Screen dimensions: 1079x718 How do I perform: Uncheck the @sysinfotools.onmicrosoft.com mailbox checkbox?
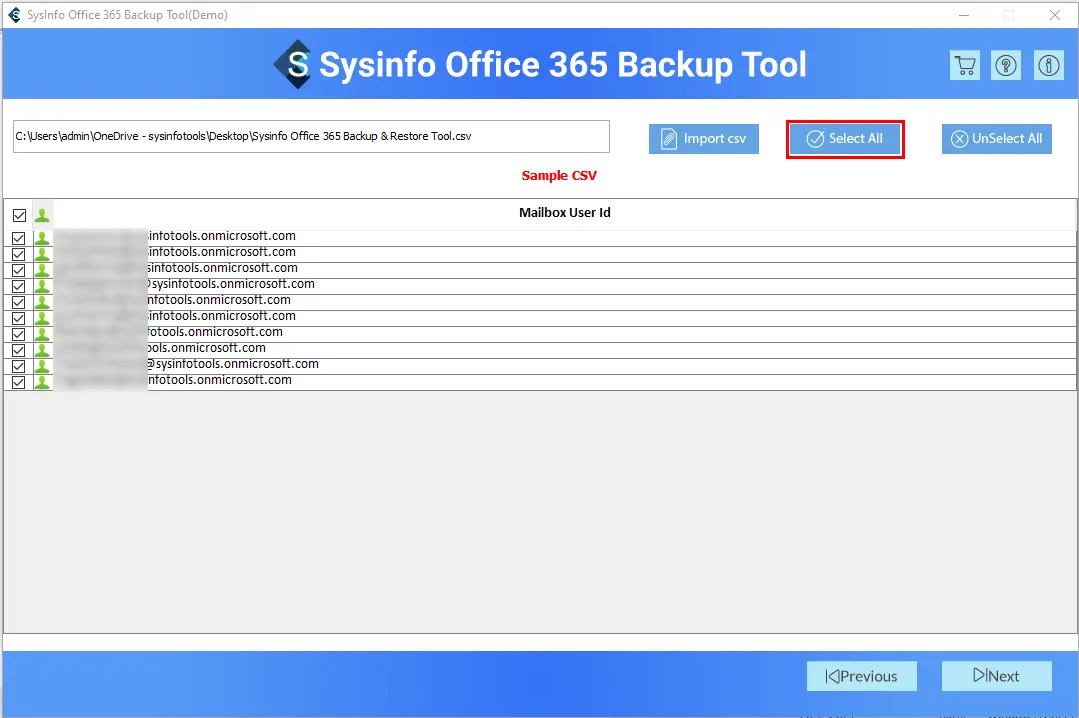click(19, 366)
